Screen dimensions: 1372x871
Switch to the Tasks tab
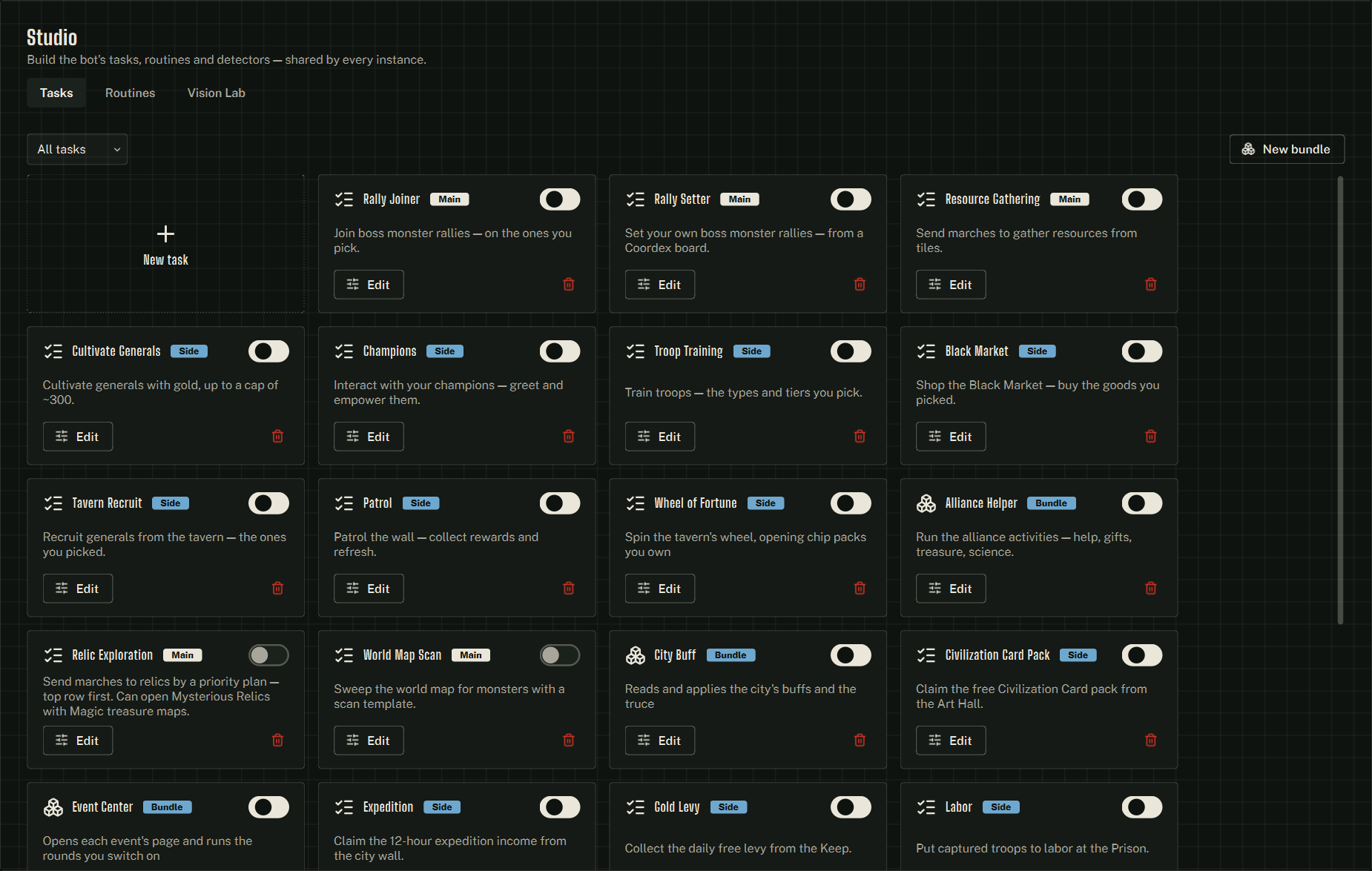[x=56, y=93]
